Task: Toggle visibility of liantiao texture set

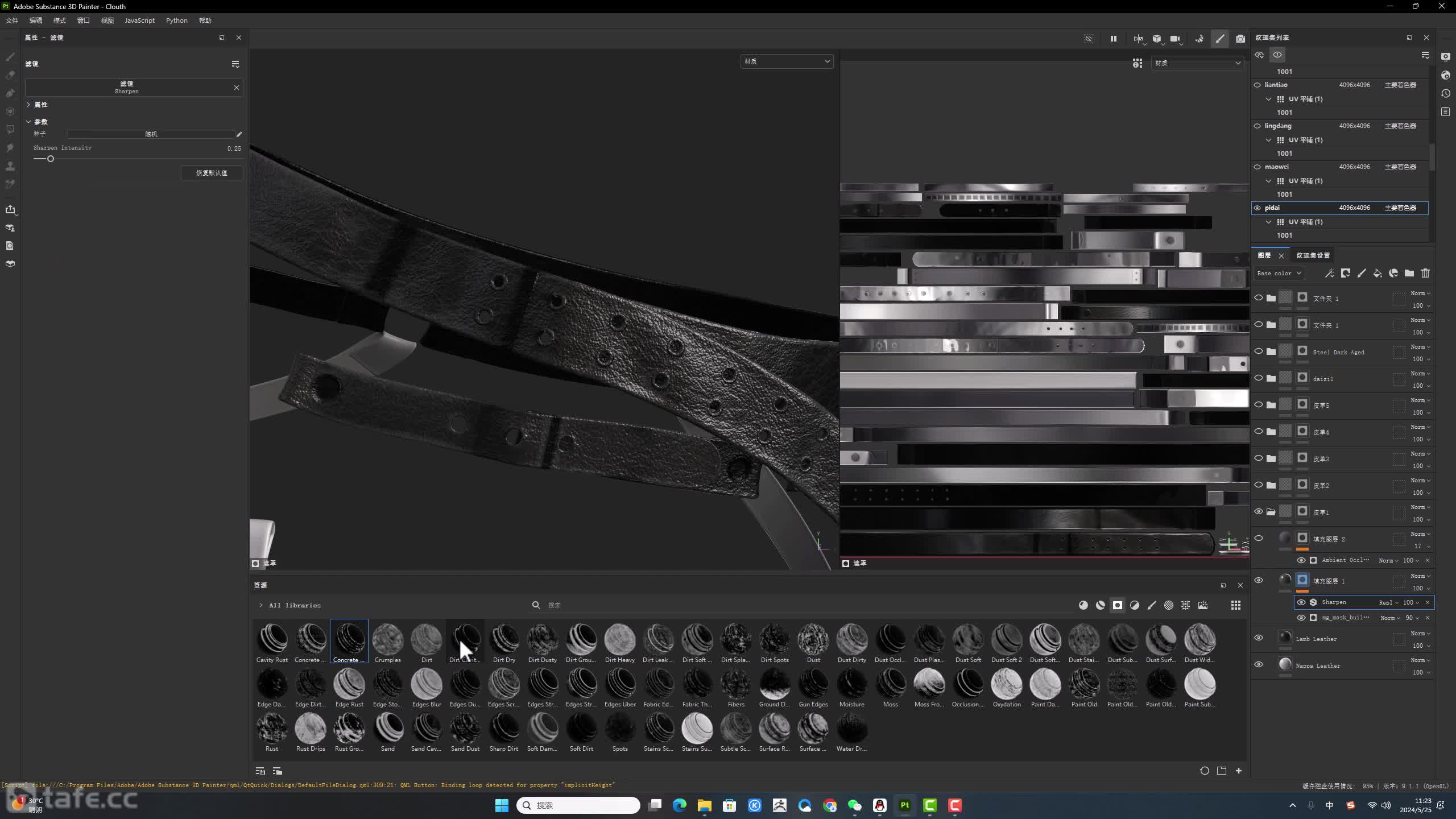Action: point(1257,85)
